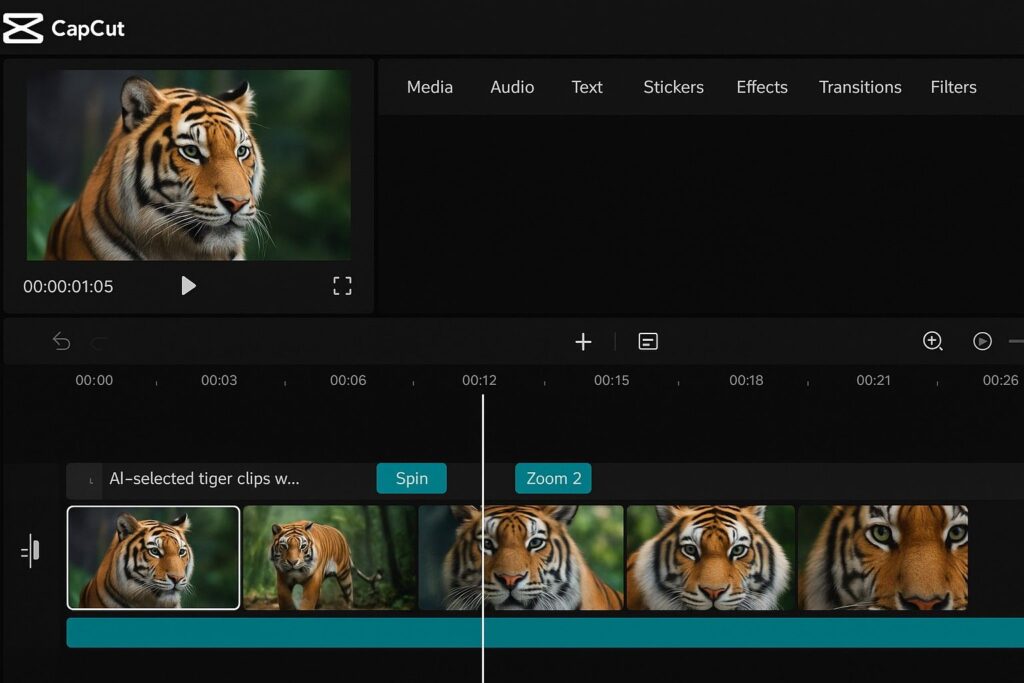Click the plus icon to add media
This screenshot has width=1024, height=683.
(583, 341)
